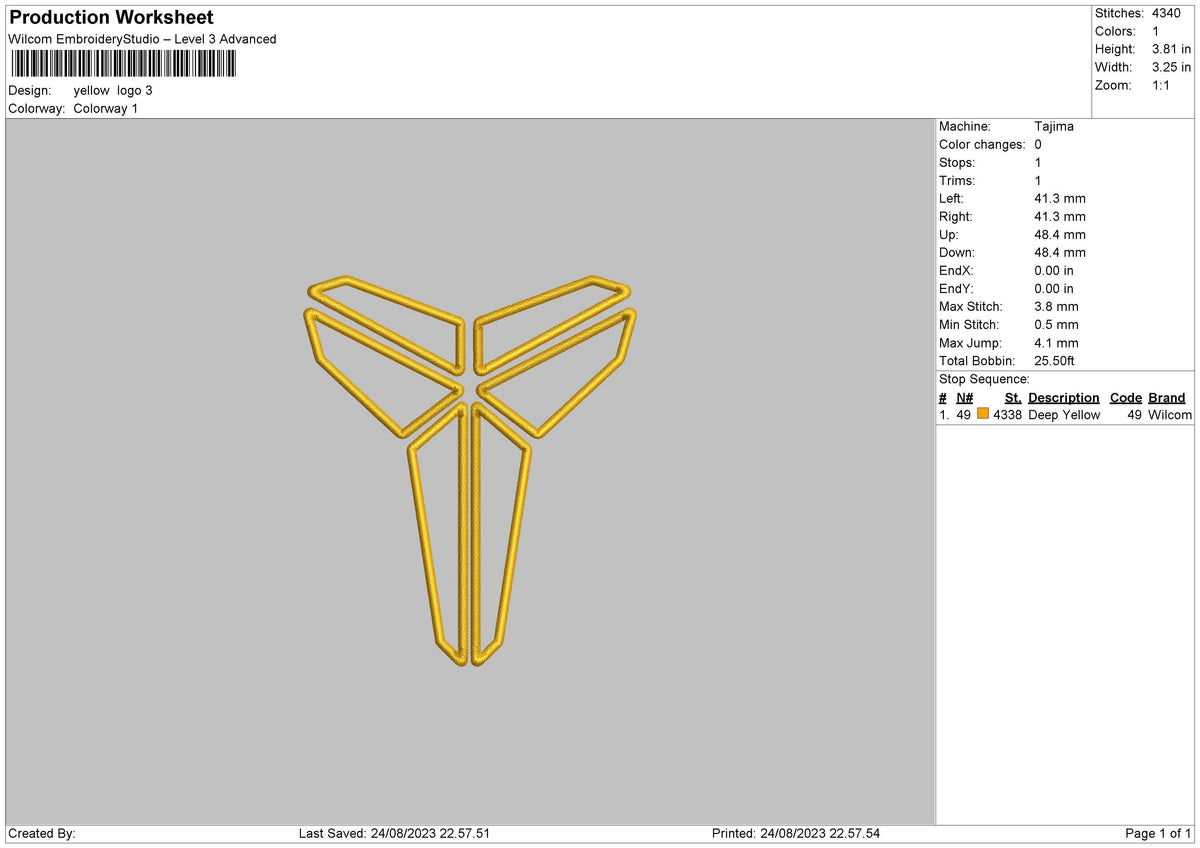Image resolution: width=1200 pixels, height=848 pixels.
Task: Click the Min Stitch value 0.5 mm
Action: [1056, 325]
